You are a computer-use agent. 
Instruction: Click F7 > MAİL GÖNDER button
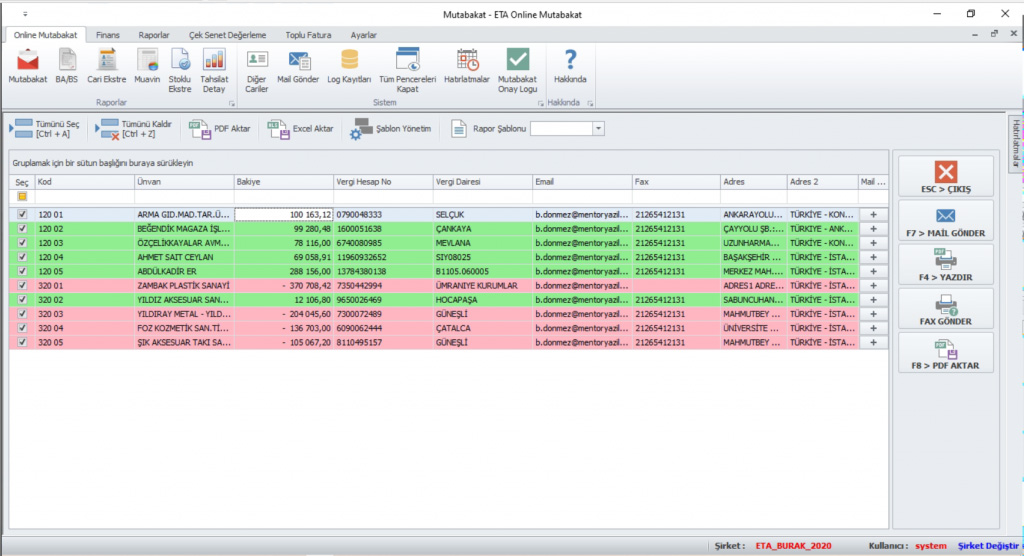(x=946, y=221)
